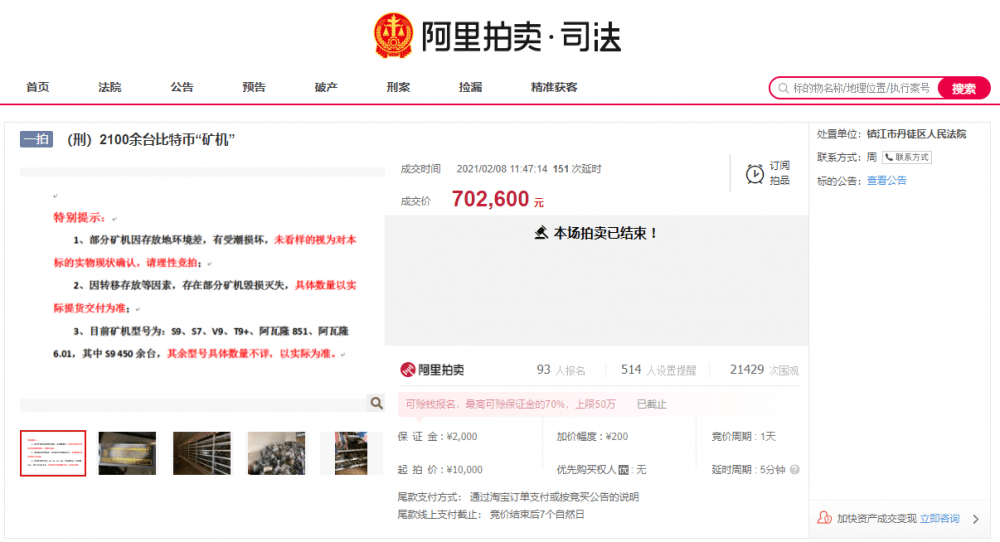Click the Ali Auction judicial emblem logo
Viewport: 1000px width, 542px height.
393,36
